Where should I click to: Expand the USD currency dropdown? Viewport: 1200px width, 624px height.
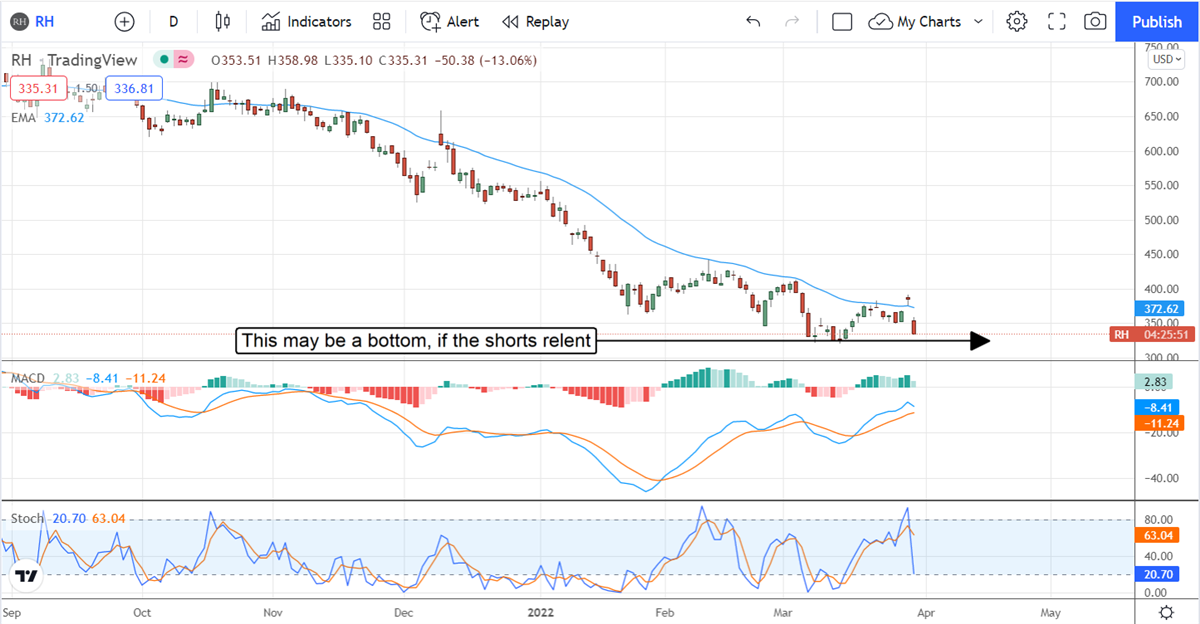tap(1164, 59)
